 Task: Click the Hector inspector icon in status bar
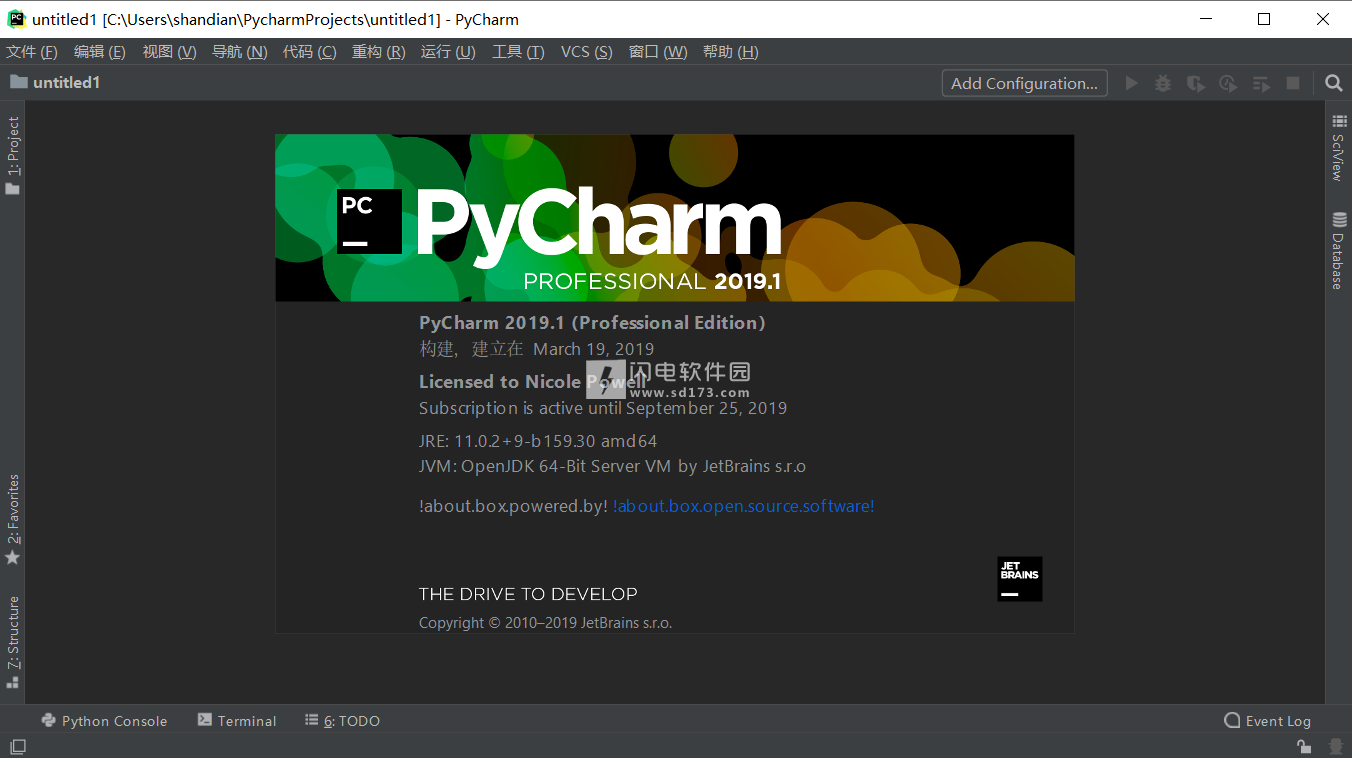(x=1335, y=746)
